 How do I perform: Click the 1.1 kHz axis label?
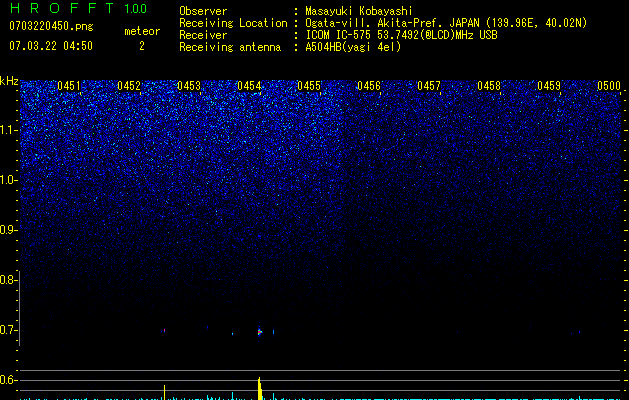[x=8, y=130]
